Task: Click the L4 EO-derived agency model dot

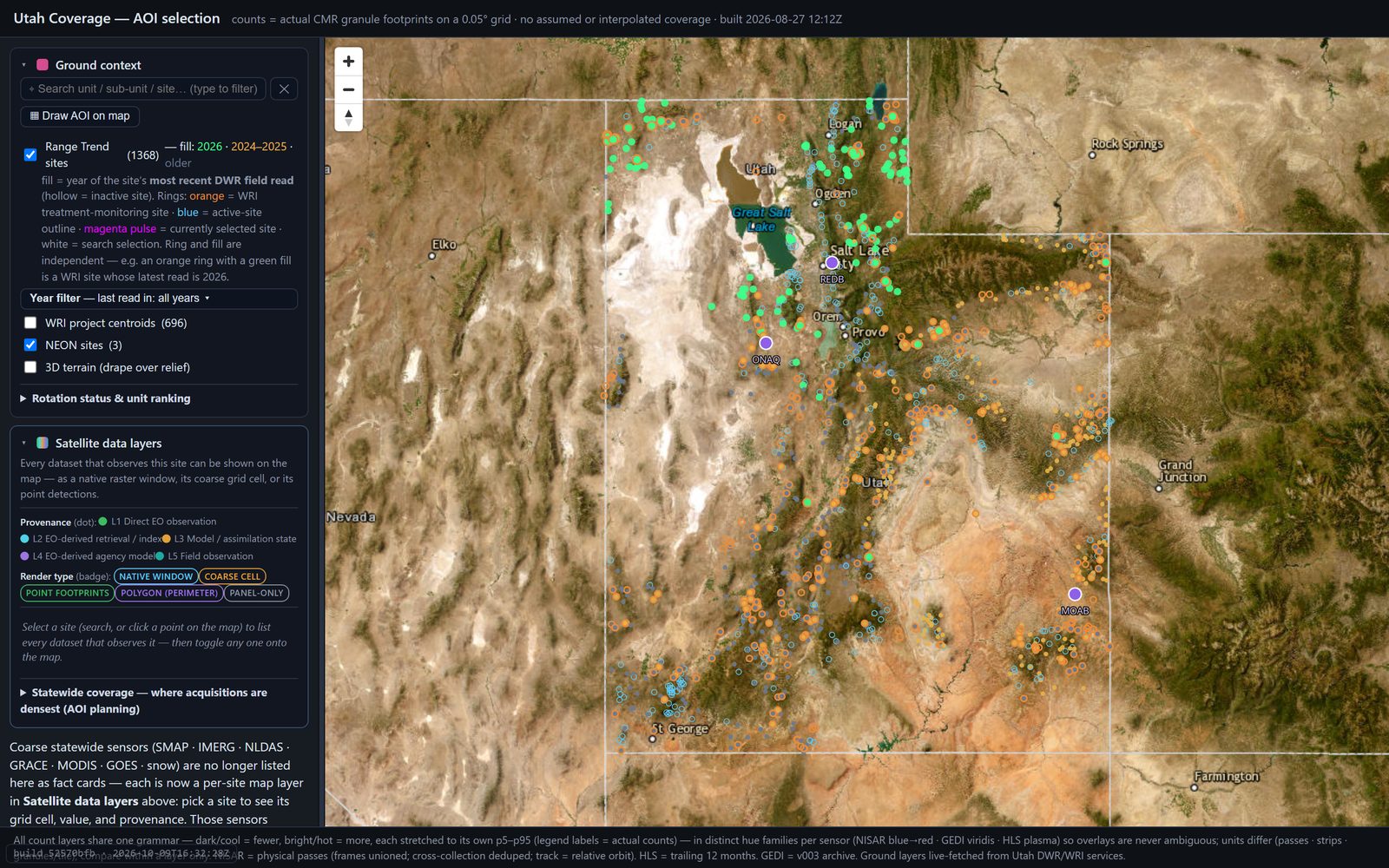Action: click(25, 556)
